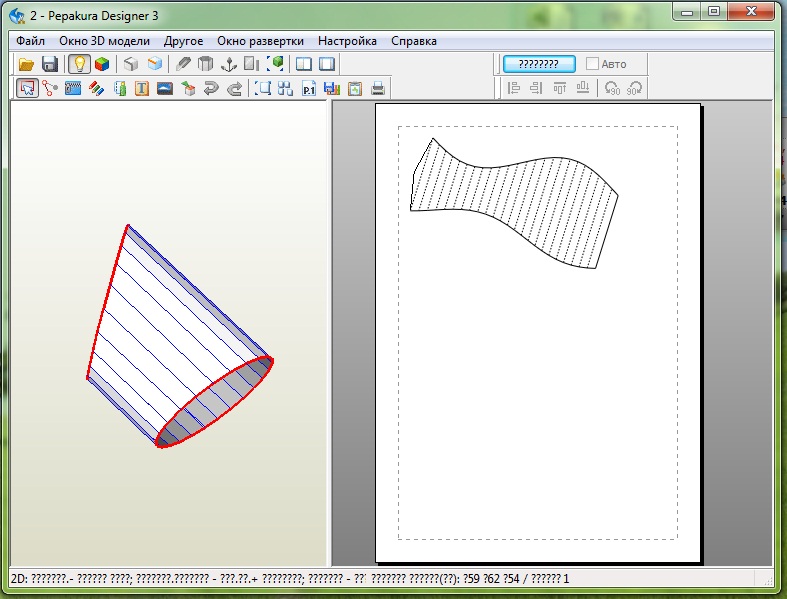Click the four blue squares arrange icon
787x599 pixels.
(285, 89)
